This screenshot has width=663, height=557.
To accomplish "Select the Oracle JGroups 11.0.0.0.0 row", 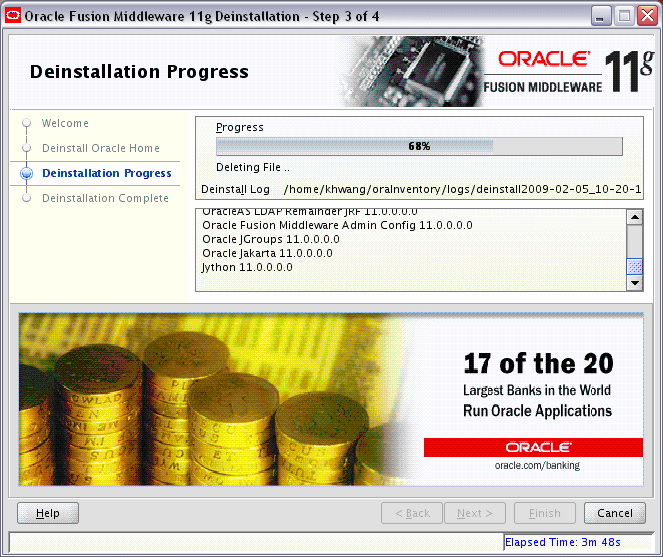I will tap(271, 239).
